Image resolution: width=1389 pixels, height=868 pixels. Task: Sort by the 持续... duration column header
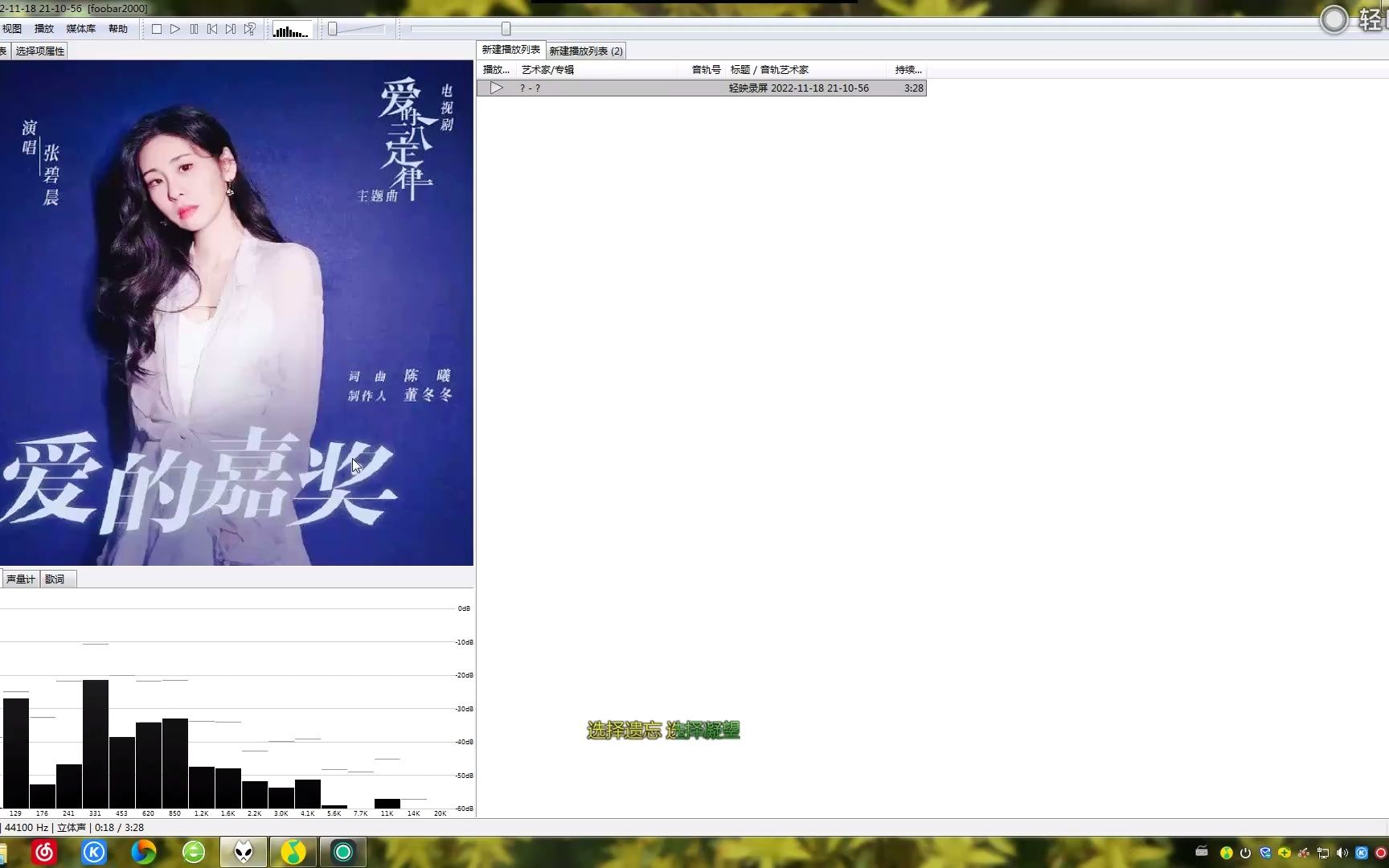[x=908, y=70]
